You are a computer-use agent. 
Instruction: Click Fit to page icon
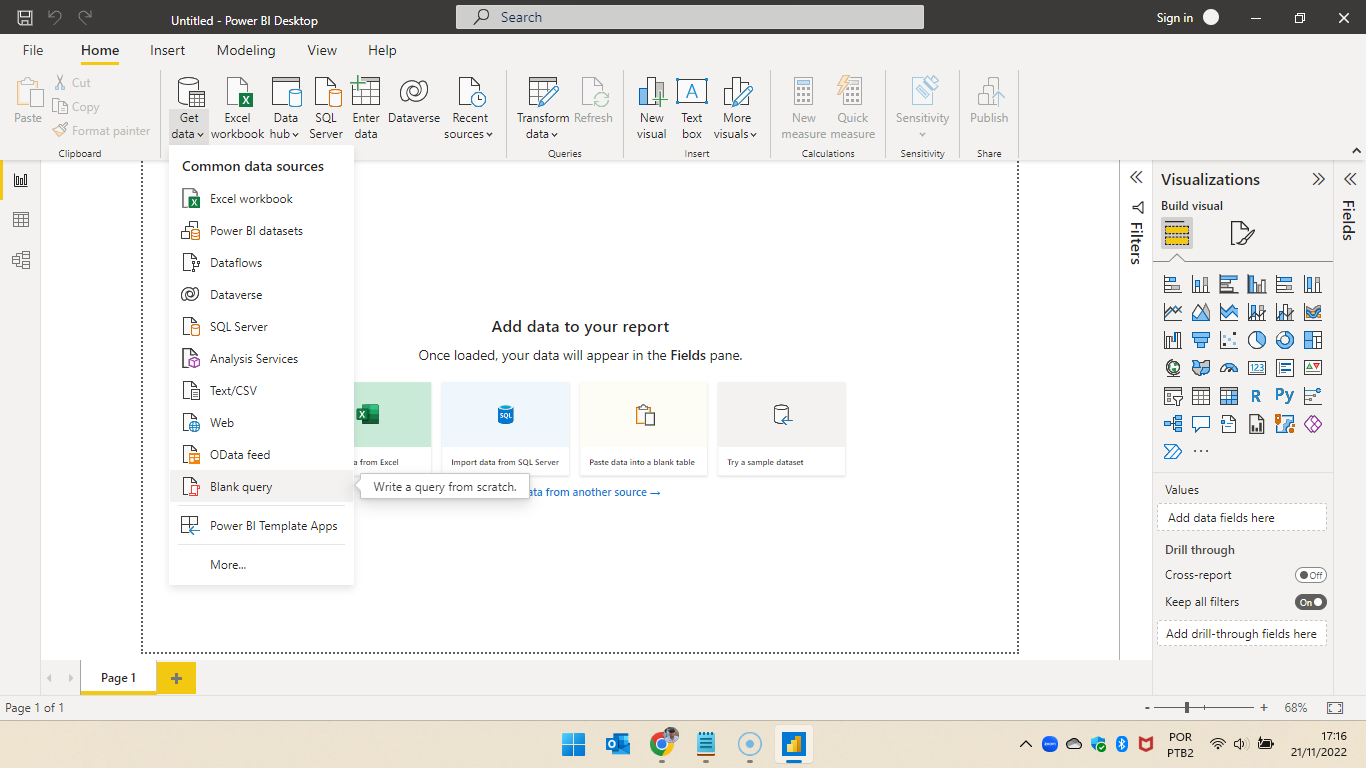(1335, 707)
